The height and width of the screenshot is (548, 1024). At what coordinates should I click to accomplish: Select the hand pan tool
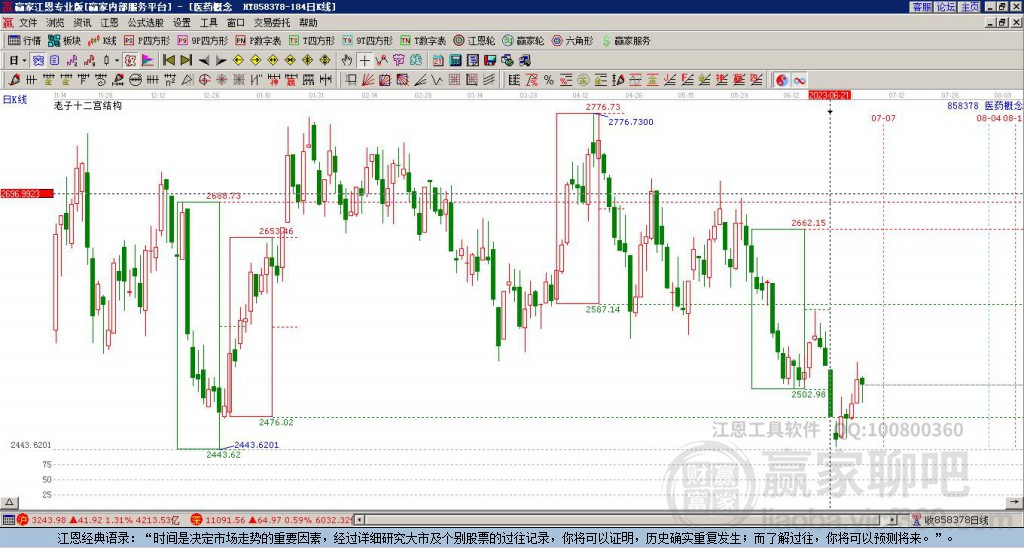pyautogui.click(x=346, y=61)
